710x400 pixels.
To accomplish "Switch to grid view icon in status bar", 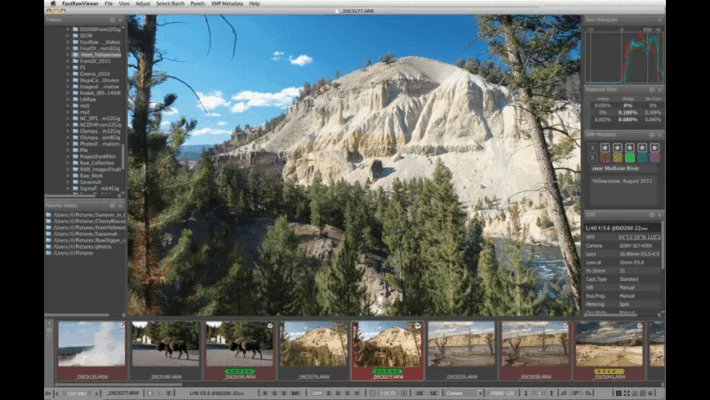I will (x=618, y=393).
